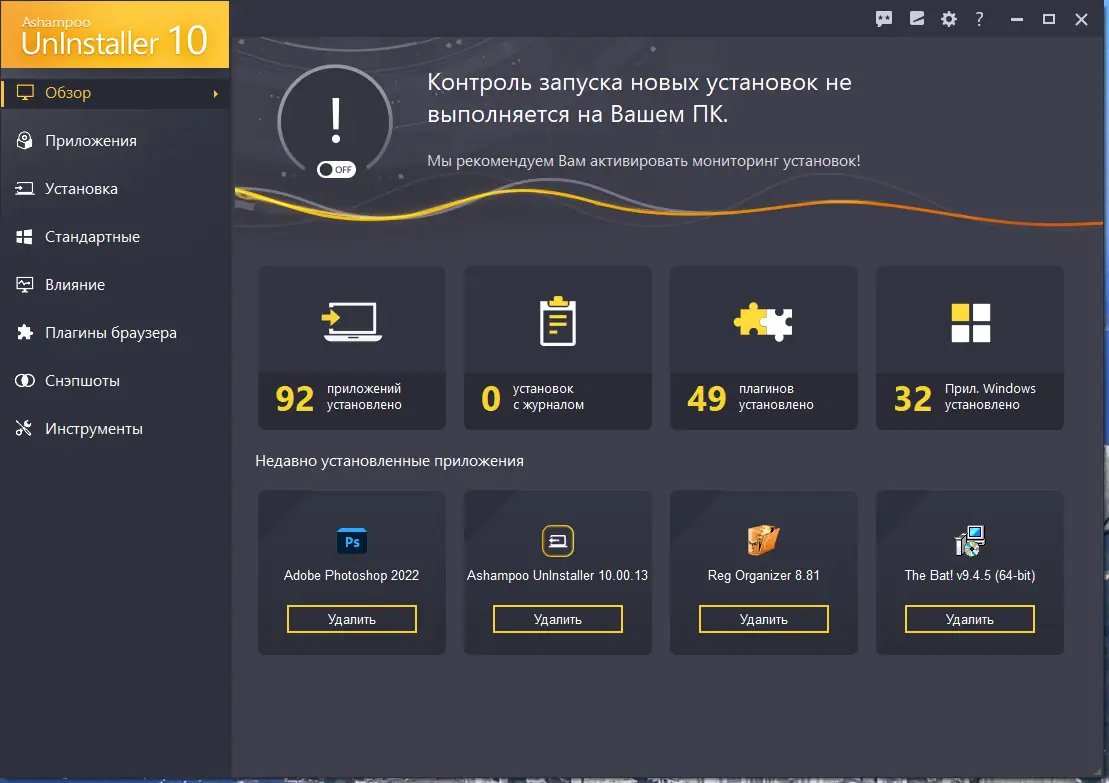Click The Bat! v9.4.5 (64-bit) label

tap(970, 576)
